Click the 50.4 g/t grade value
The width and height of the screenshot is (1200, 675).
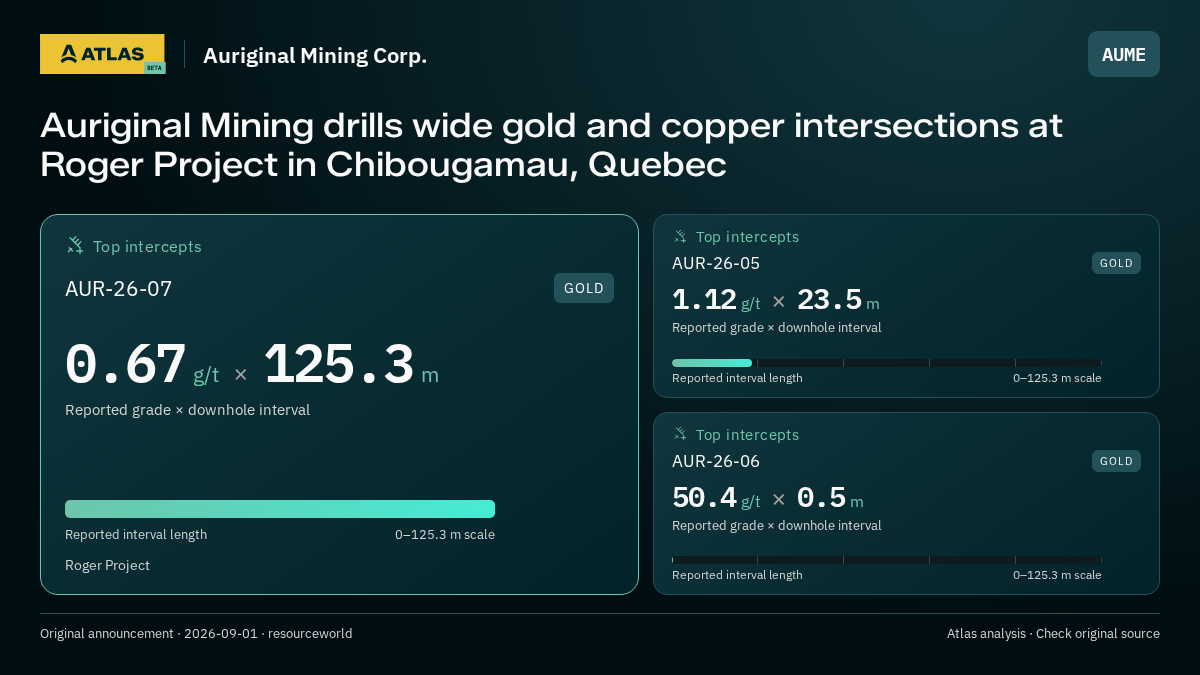point(716,498)
